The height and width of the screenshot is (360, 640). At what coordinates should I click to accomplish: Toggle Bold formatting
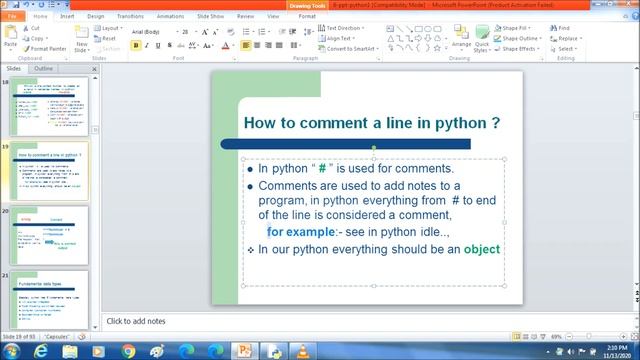[136, 45]
